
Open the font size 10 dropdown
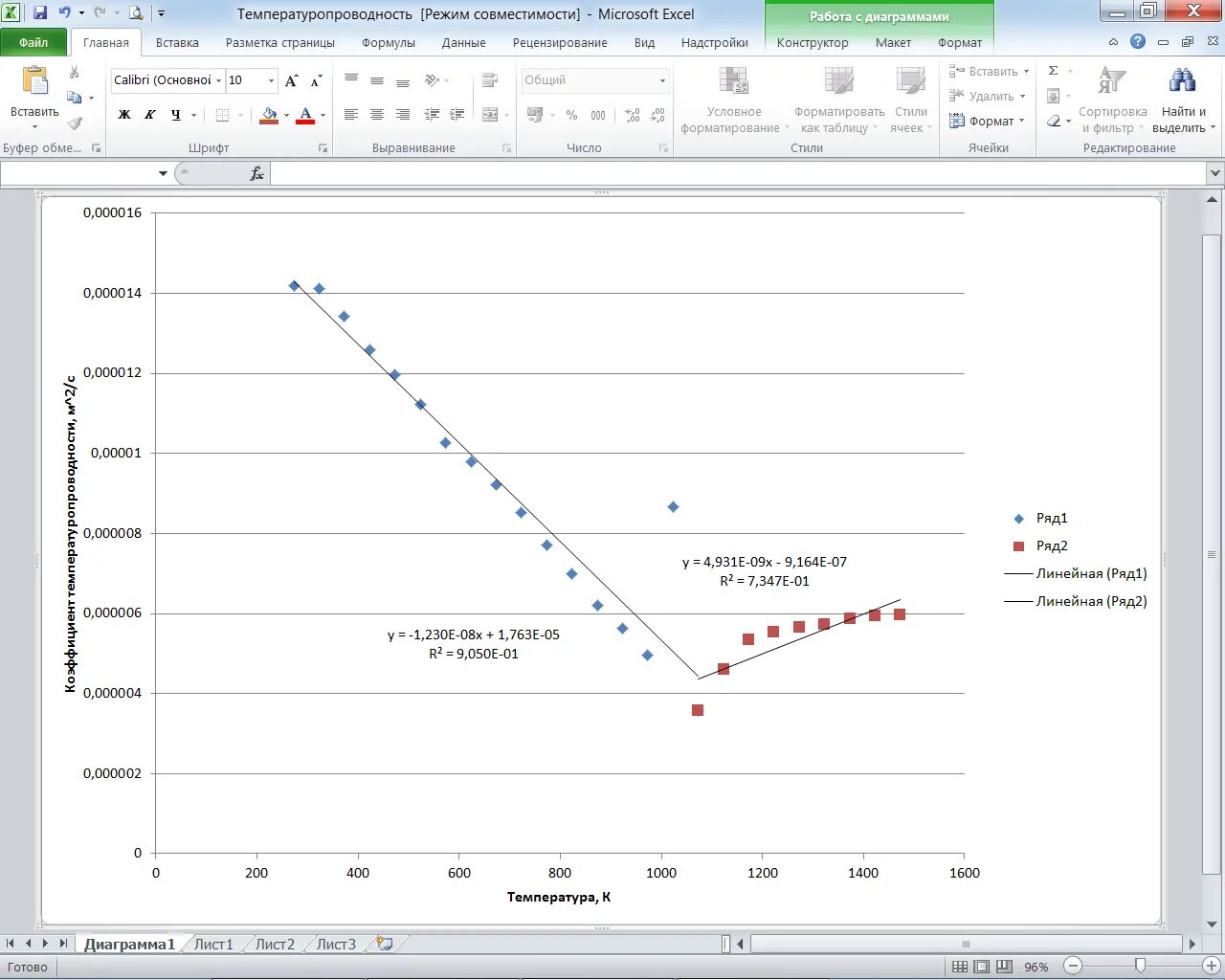click(272, 80)
